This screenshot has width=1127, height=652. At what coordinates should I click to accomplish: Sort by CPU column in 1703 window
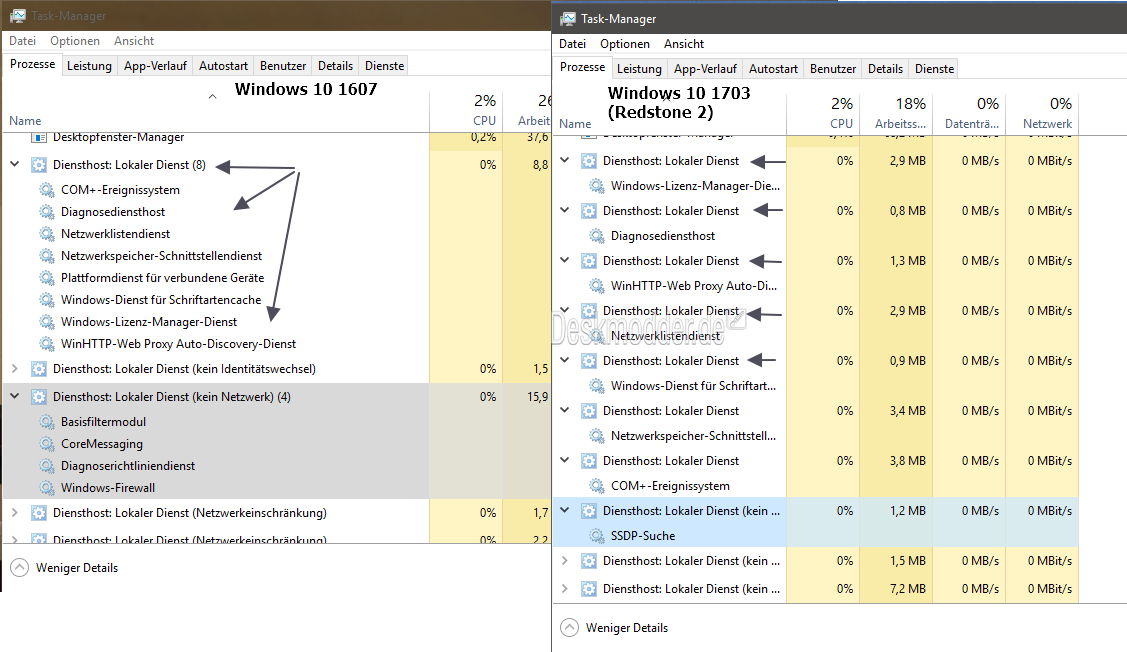[822, 113]
